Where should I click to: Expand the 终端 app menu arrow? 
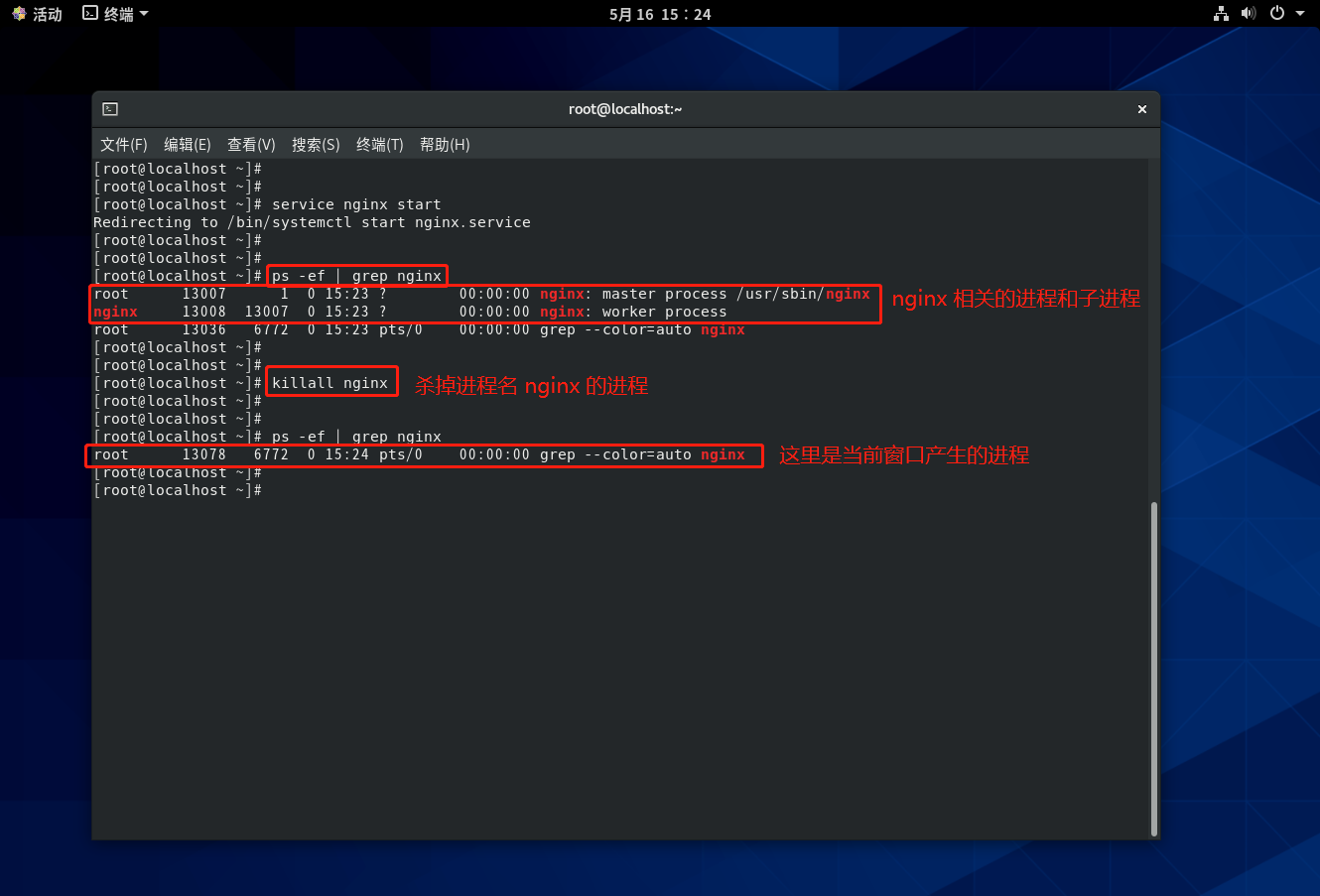144,14
